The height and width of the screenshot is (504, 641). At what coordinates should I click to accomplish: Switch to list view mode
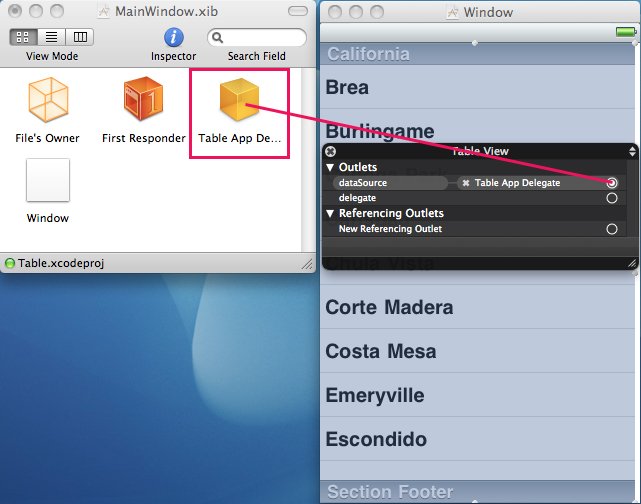pyautogui.click(x=52, y=37)
